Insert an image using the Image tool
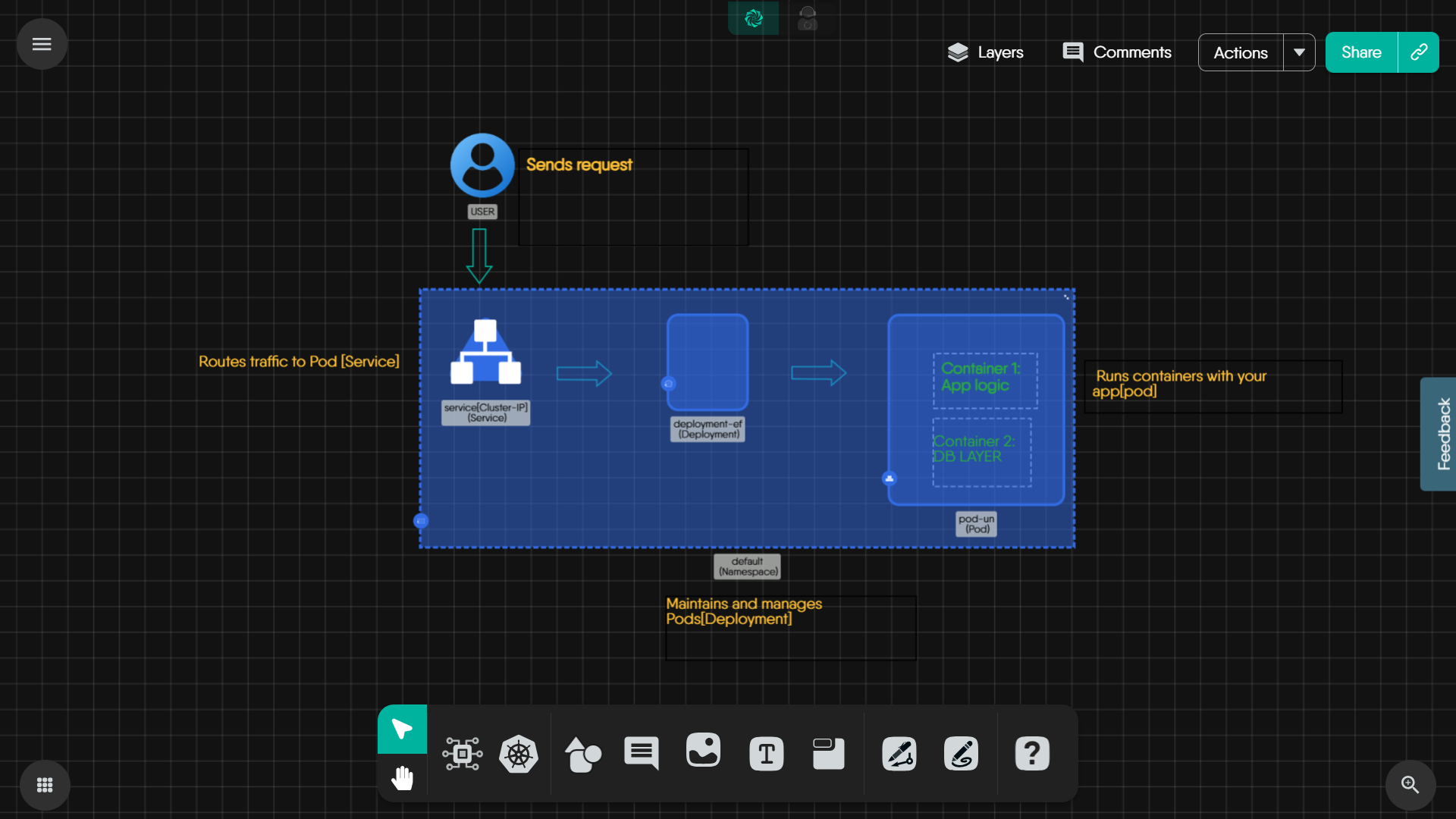Screen dimensions: 1456x819 tap(703, 753)
